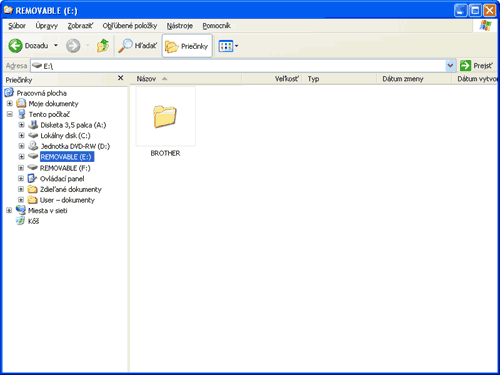Click the green Dozadu back arrow icon
Image resolution: width=500 pixels, height=375 pixels.
click(15, 46)
